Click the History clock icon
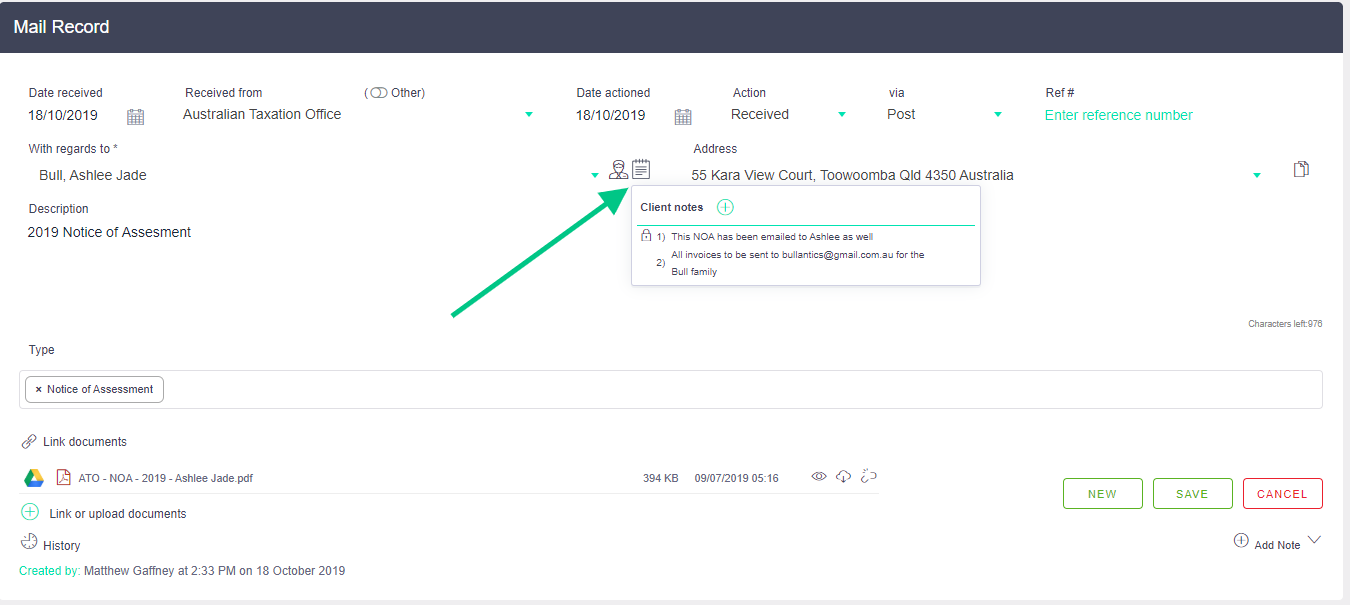Viewport: 1350px width, 605px height. 29,542
